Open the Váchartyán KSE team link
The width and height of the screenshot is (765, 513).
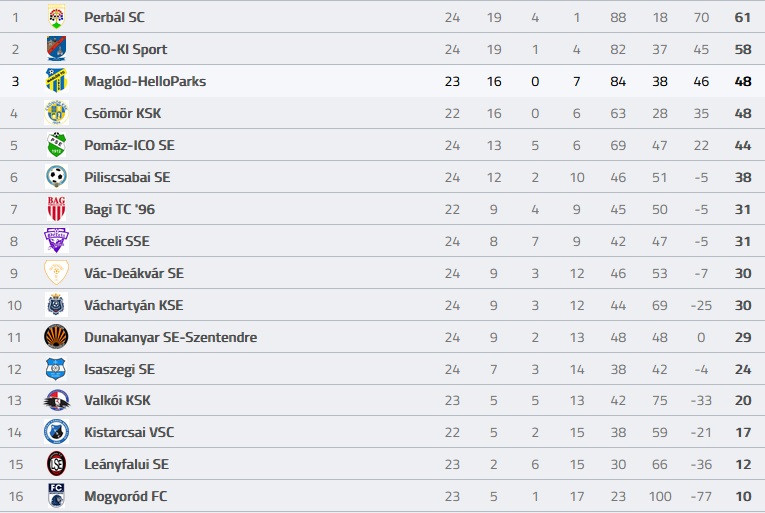pyautogui.click(x=134, y=306)
